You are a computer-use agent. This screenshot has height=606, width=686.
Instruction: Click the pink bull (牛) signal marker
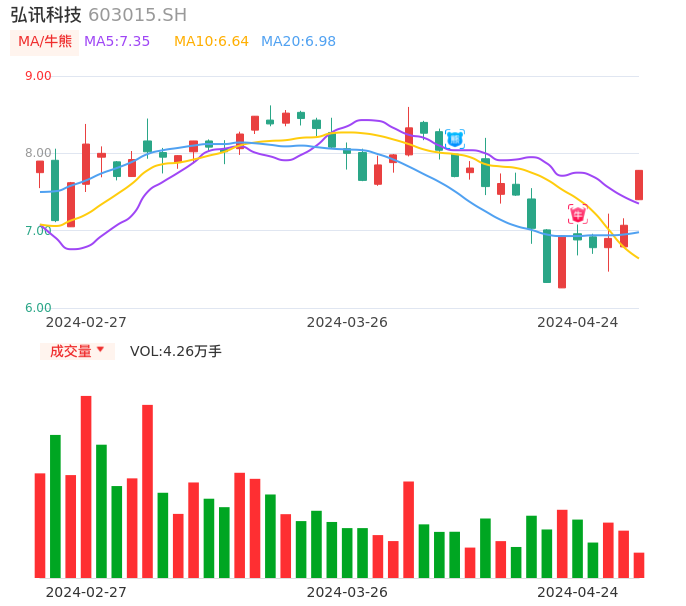coord(578,214)
